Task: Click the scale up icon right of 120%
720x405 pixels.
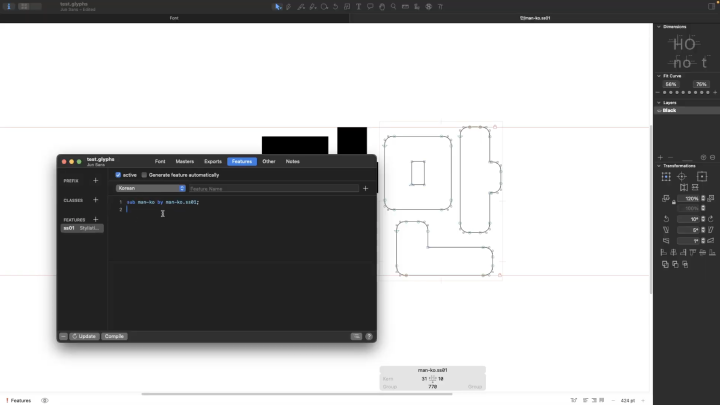Action: [x=711, y=198]
